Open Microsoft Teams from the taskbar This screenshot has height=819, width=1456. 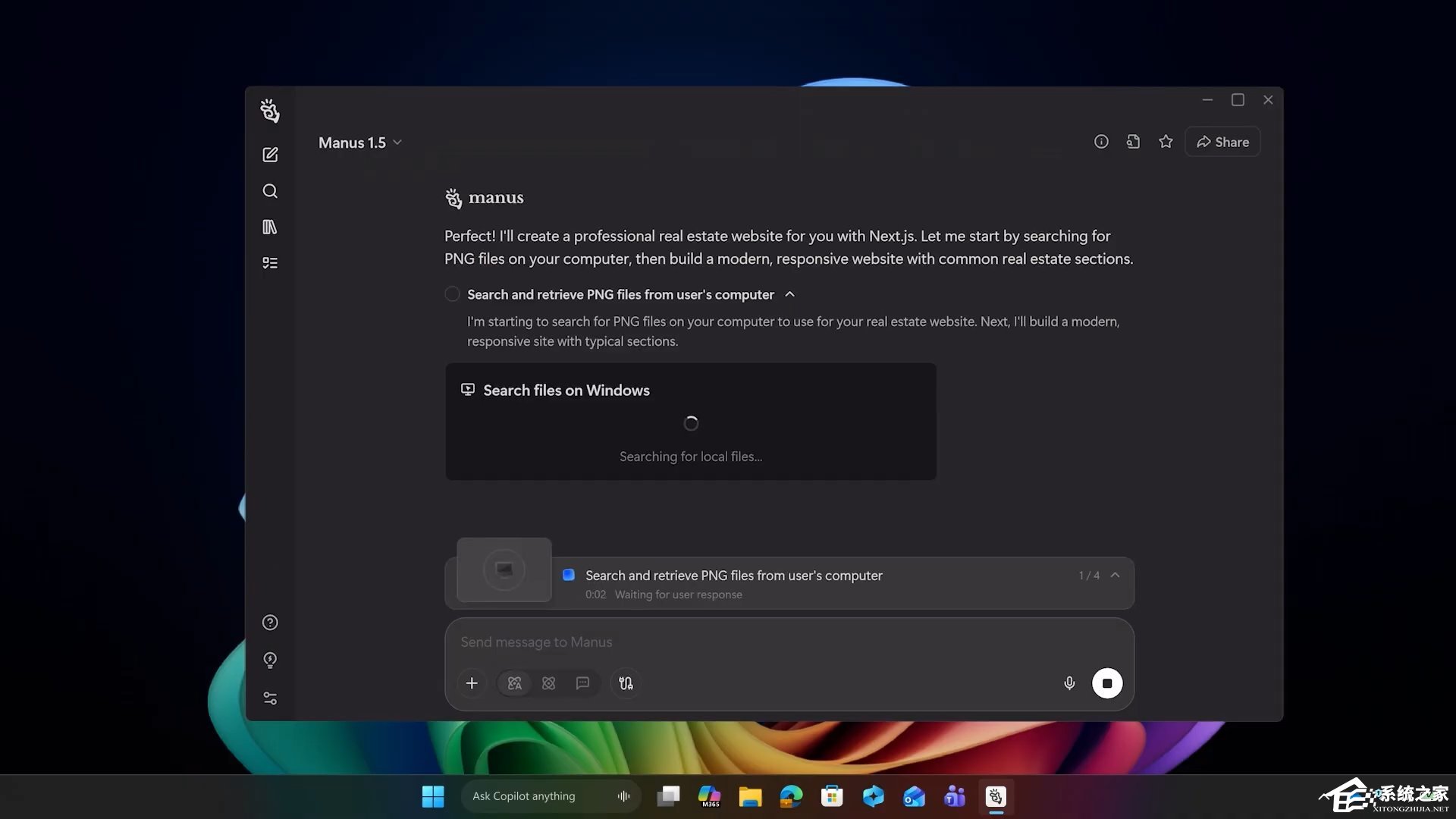coord(955,796)
